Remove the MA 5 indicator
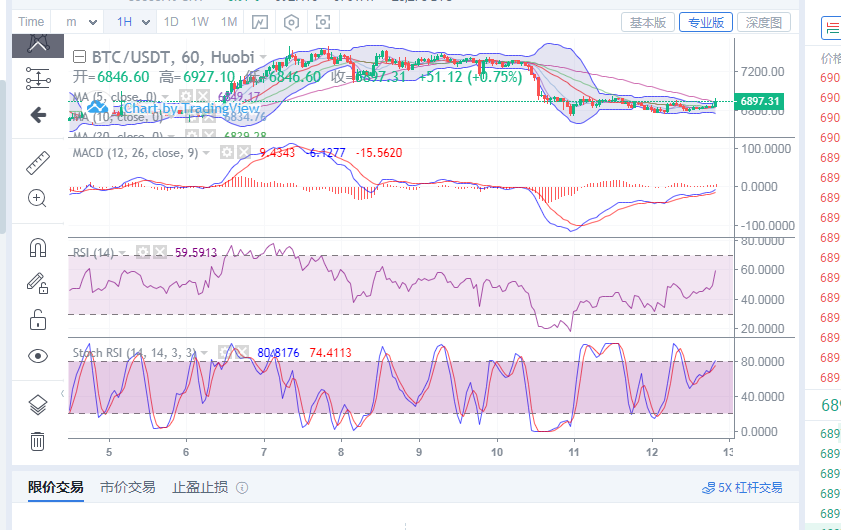Viewport: 841px width, 530px height. pos(202,96)
